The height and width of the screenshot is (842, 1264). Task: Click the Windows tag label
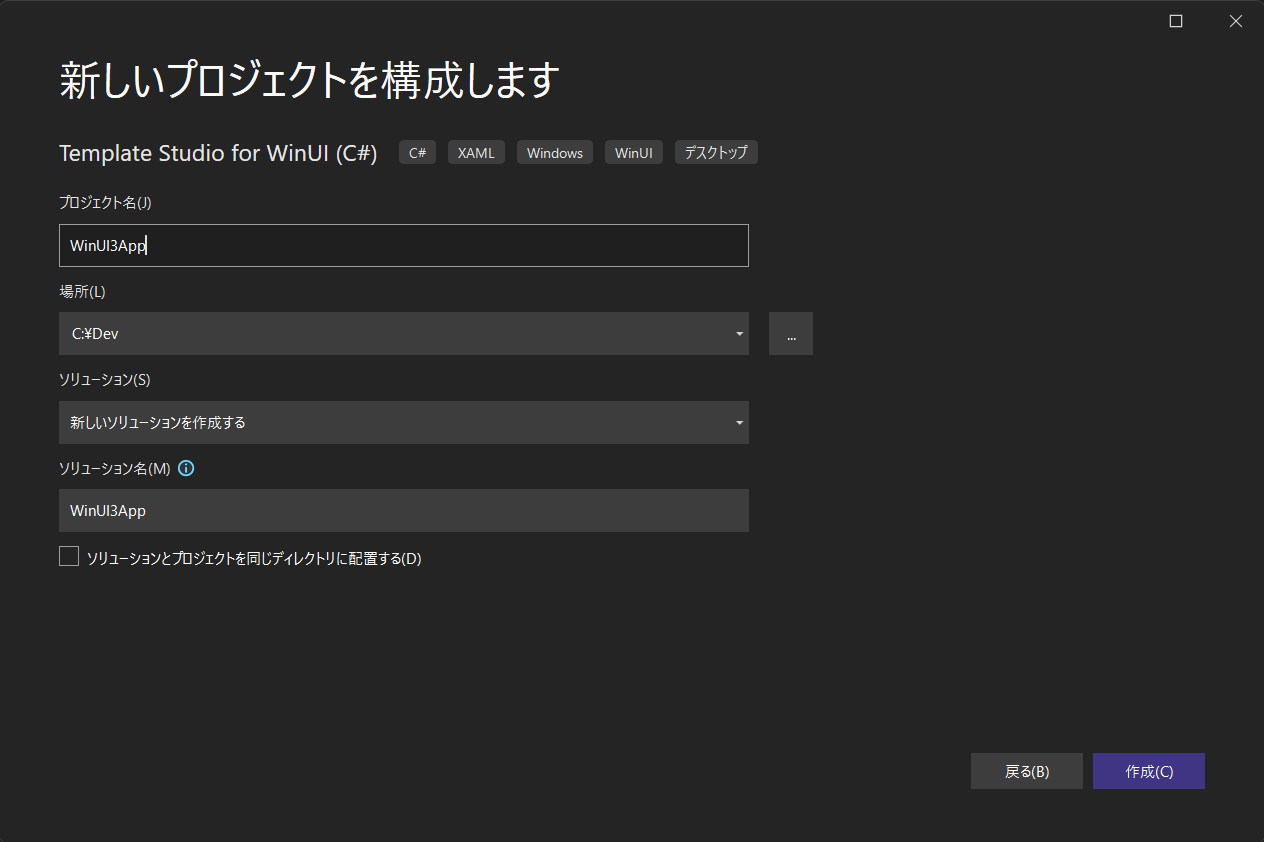click(x=555, y=153)
